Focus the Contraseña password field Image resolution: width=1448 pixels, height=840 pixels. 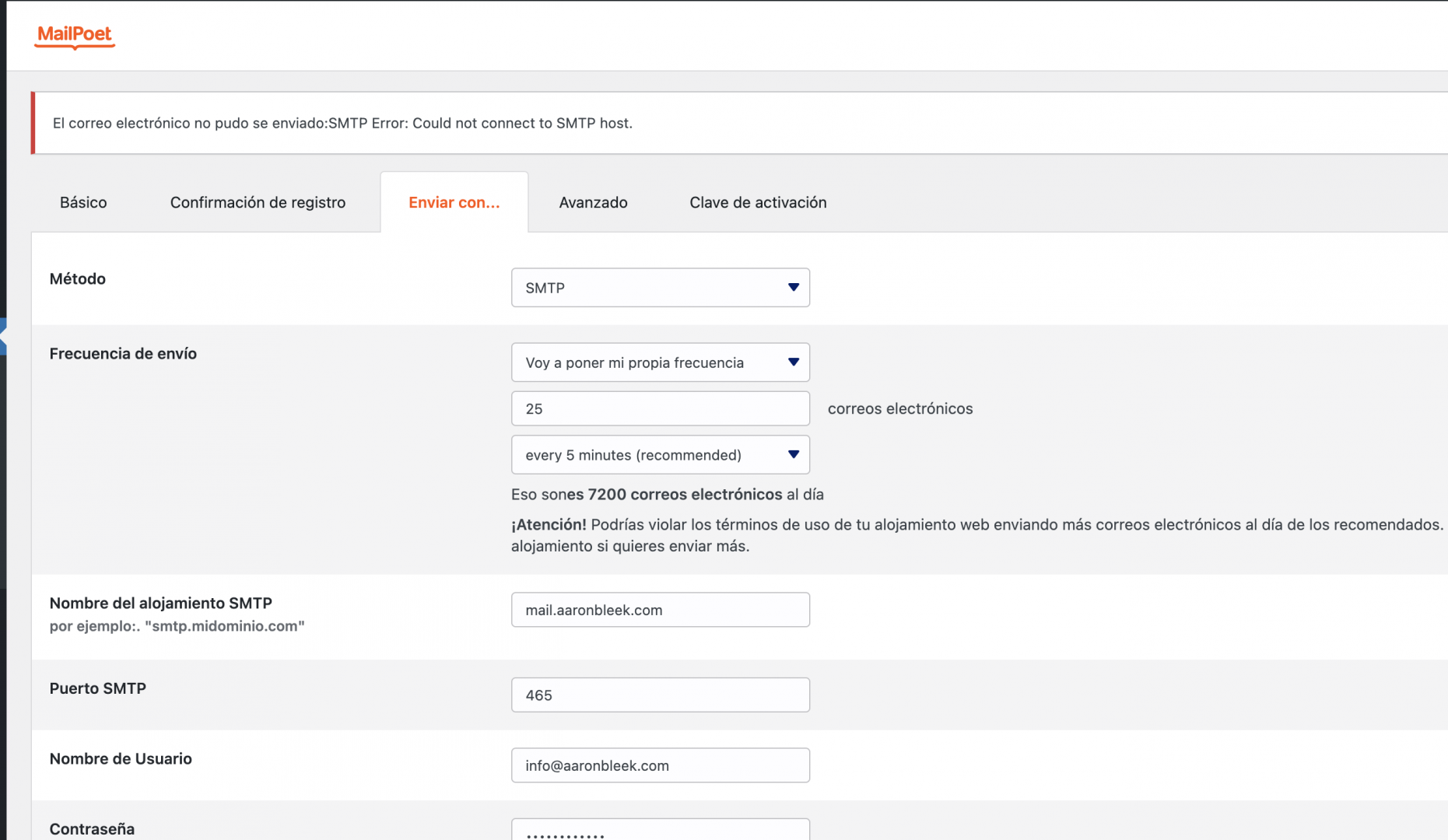pos(661,830)
